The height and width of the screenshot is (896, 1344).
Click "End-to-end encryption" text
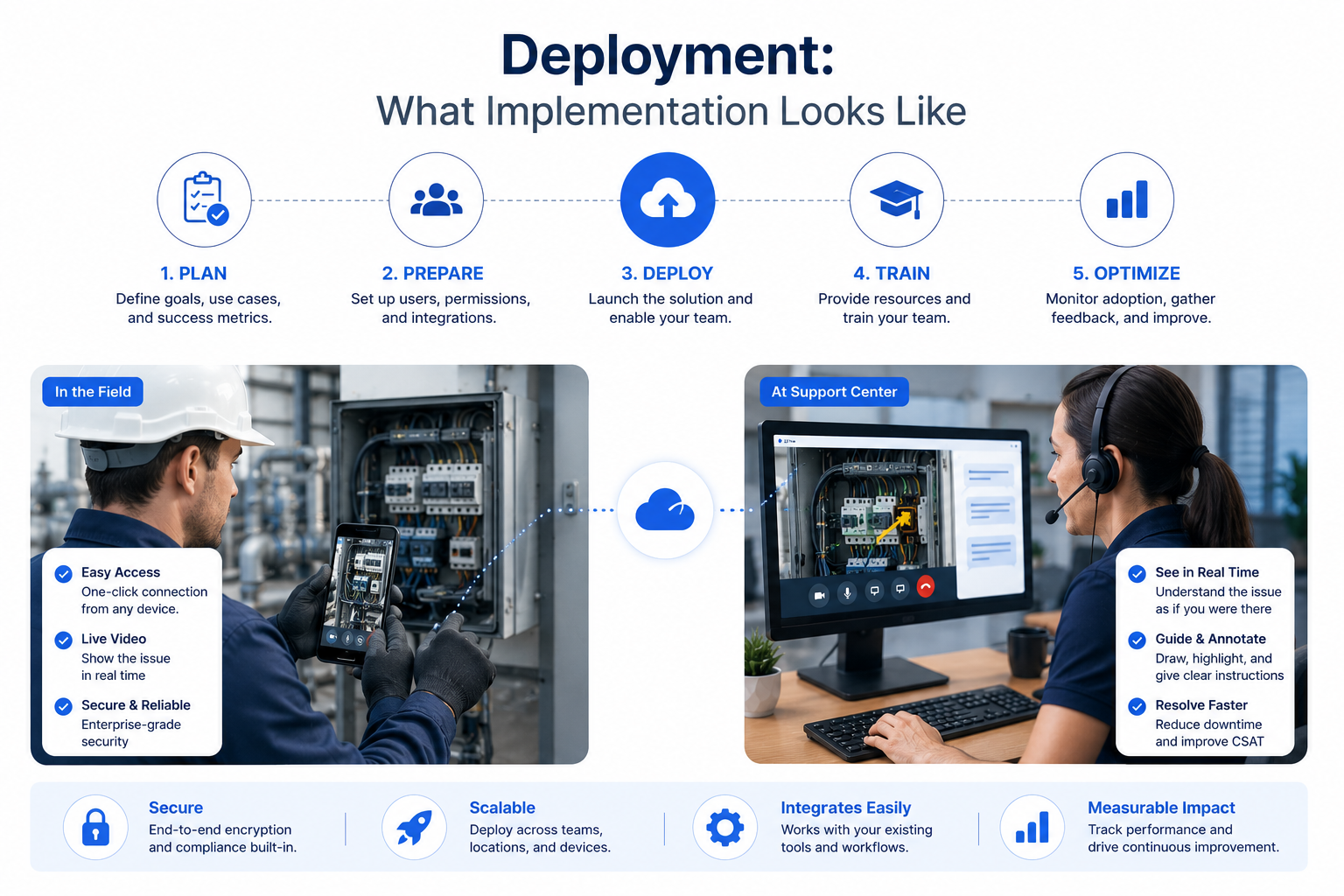tap(220, 829)
